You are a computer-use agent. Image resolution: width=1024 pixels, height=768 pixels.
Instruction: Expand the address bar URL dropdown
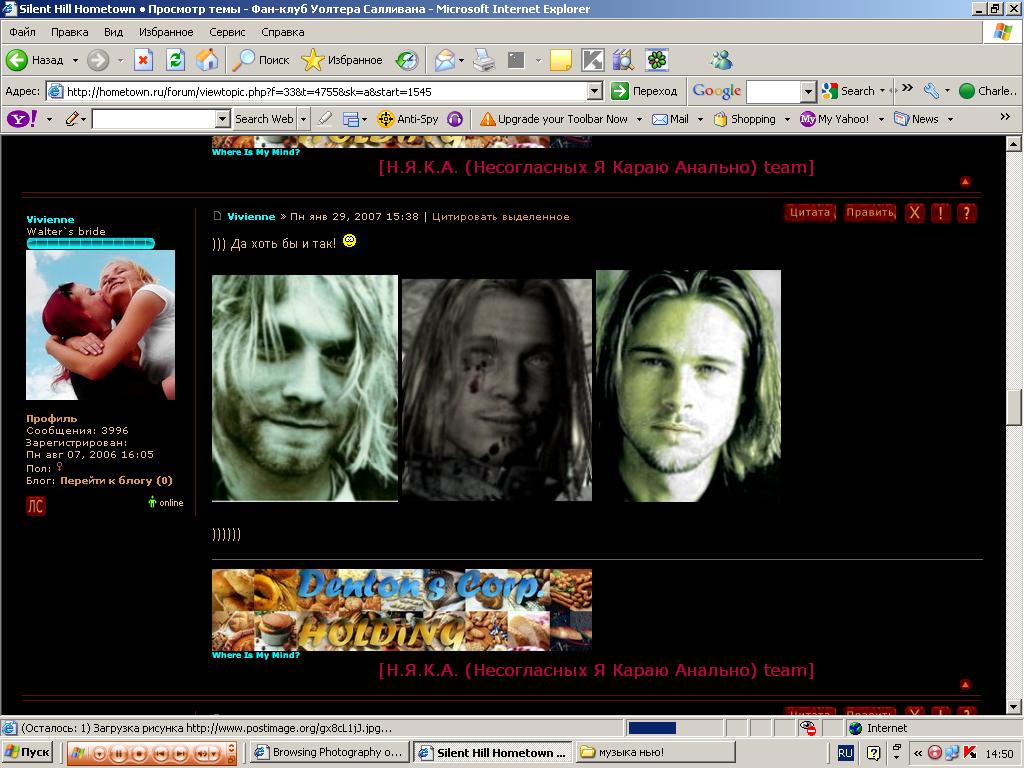click(594, 91)
